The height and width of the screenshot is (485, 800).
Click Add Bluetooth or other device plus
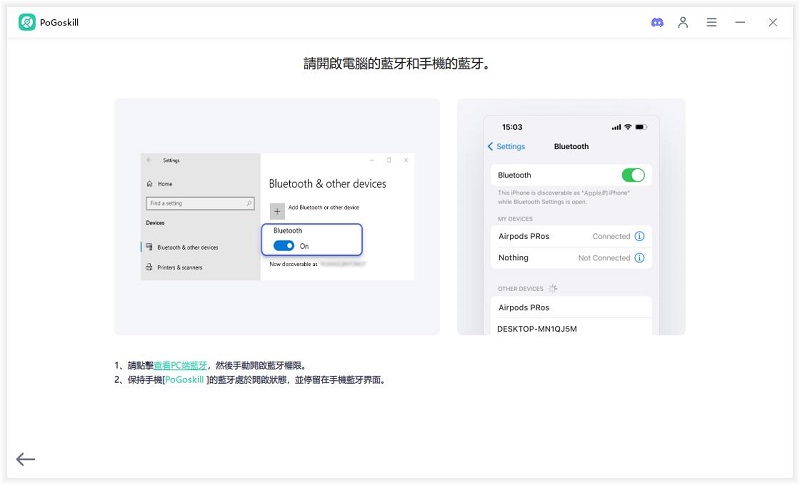tap(278, 211)
